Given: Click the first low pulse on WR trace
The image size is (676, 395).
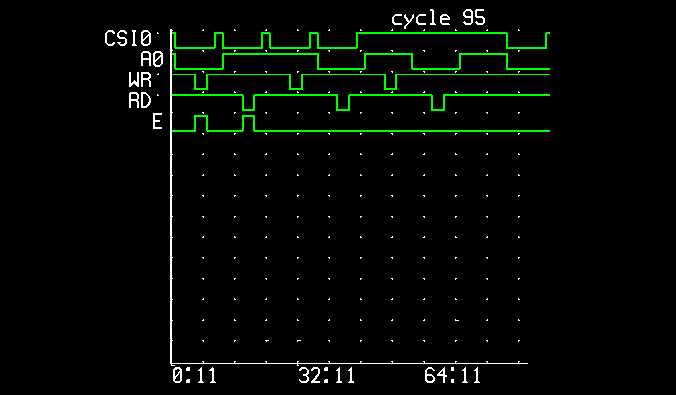Looking at the screenshot, I should point(201,82).
